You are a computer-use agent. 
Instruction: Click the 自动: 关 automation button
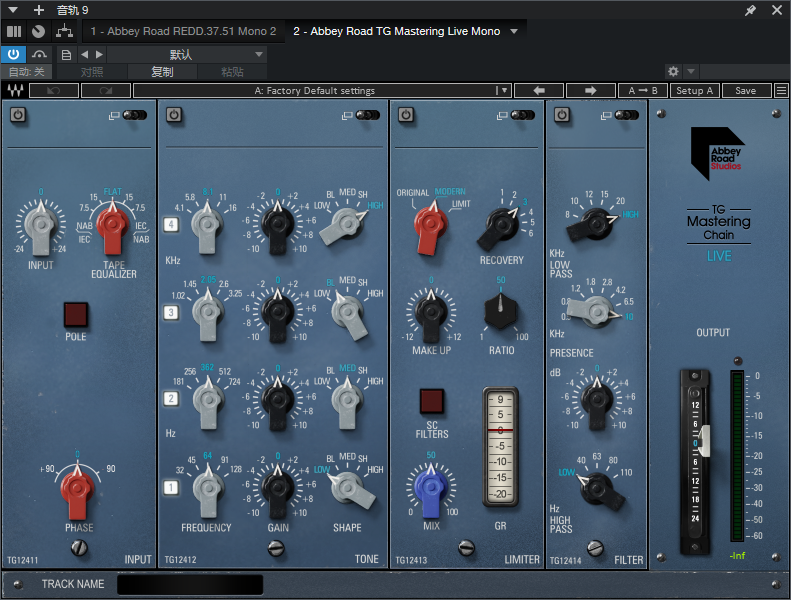point(26,72)
